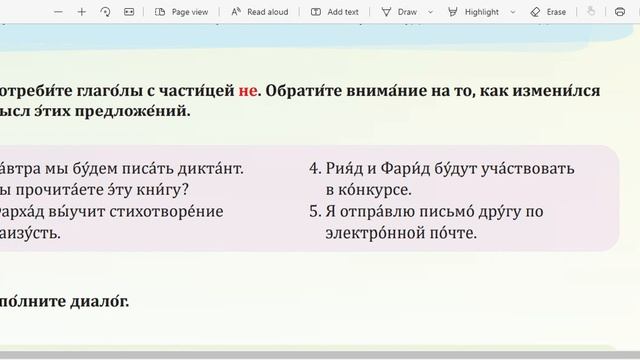Viewport: 640px width, 360px height.
Task: Click sentence 5 starting "Я отпра́влю письмо́"
Action: (x=426, y=212)
